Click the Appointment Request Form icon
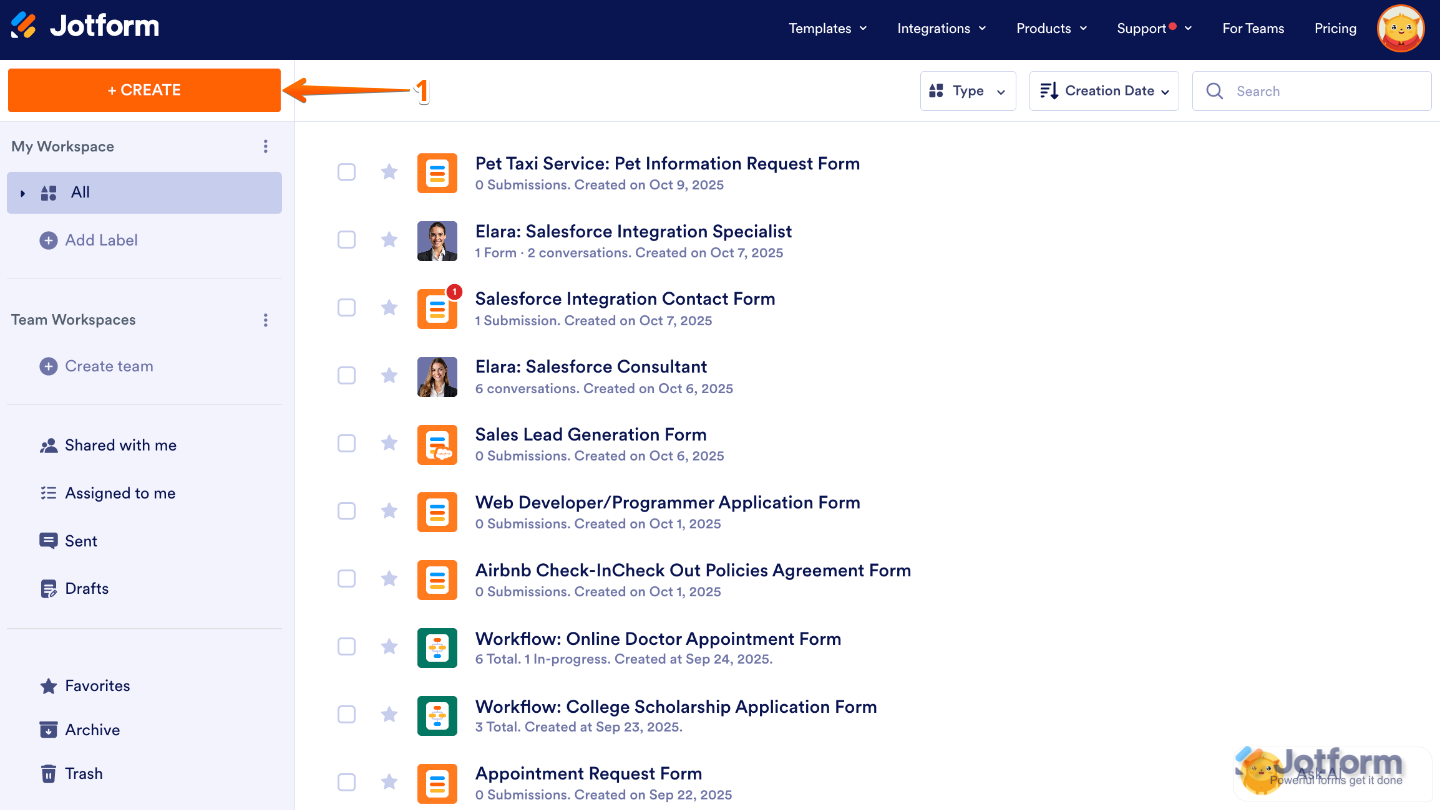1440x810 pixels. tap(437, 783)
